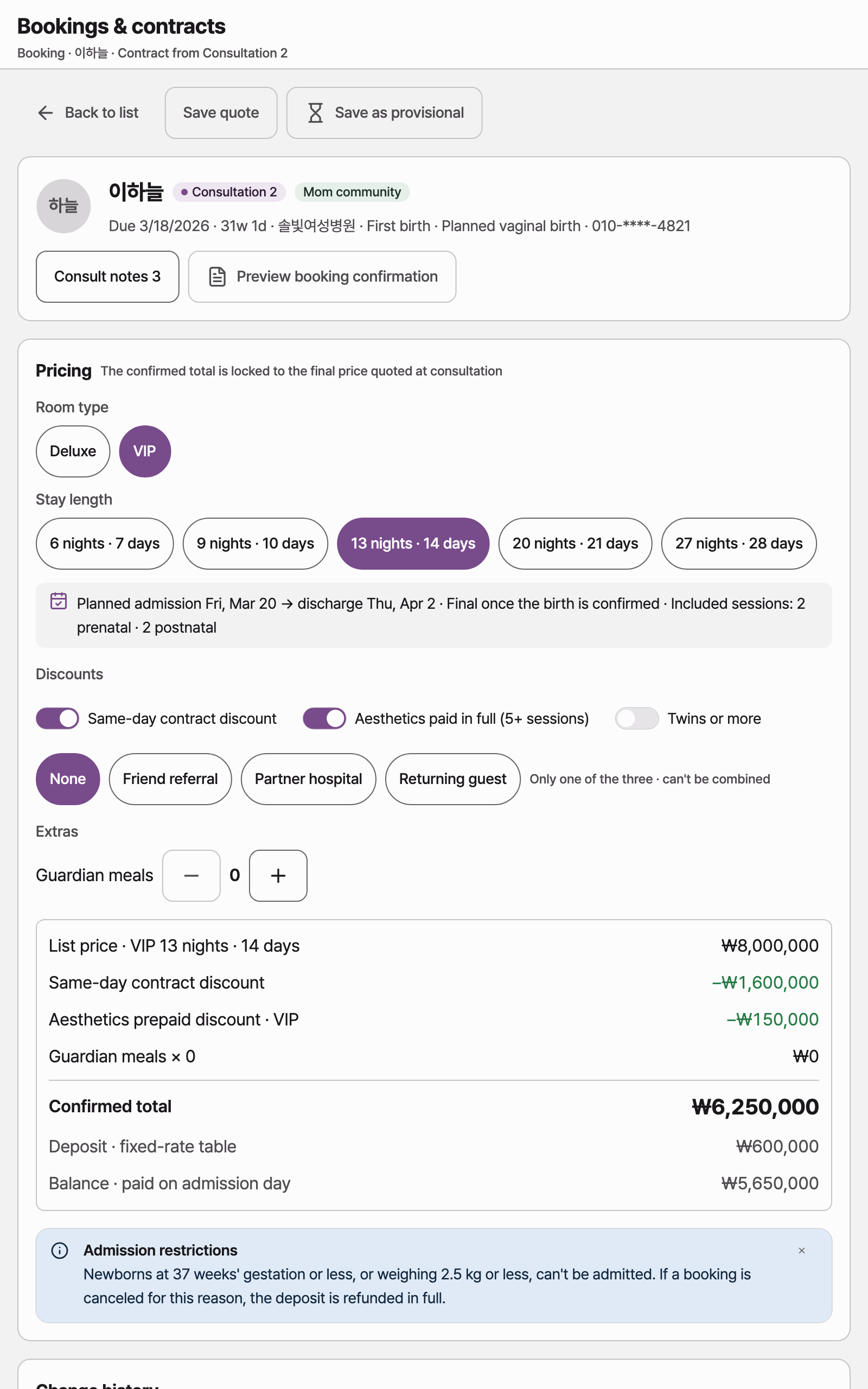Click the Deposit amount ₩600,000
Viewport: 868px width, 1389px height.
pos(777,1146)
